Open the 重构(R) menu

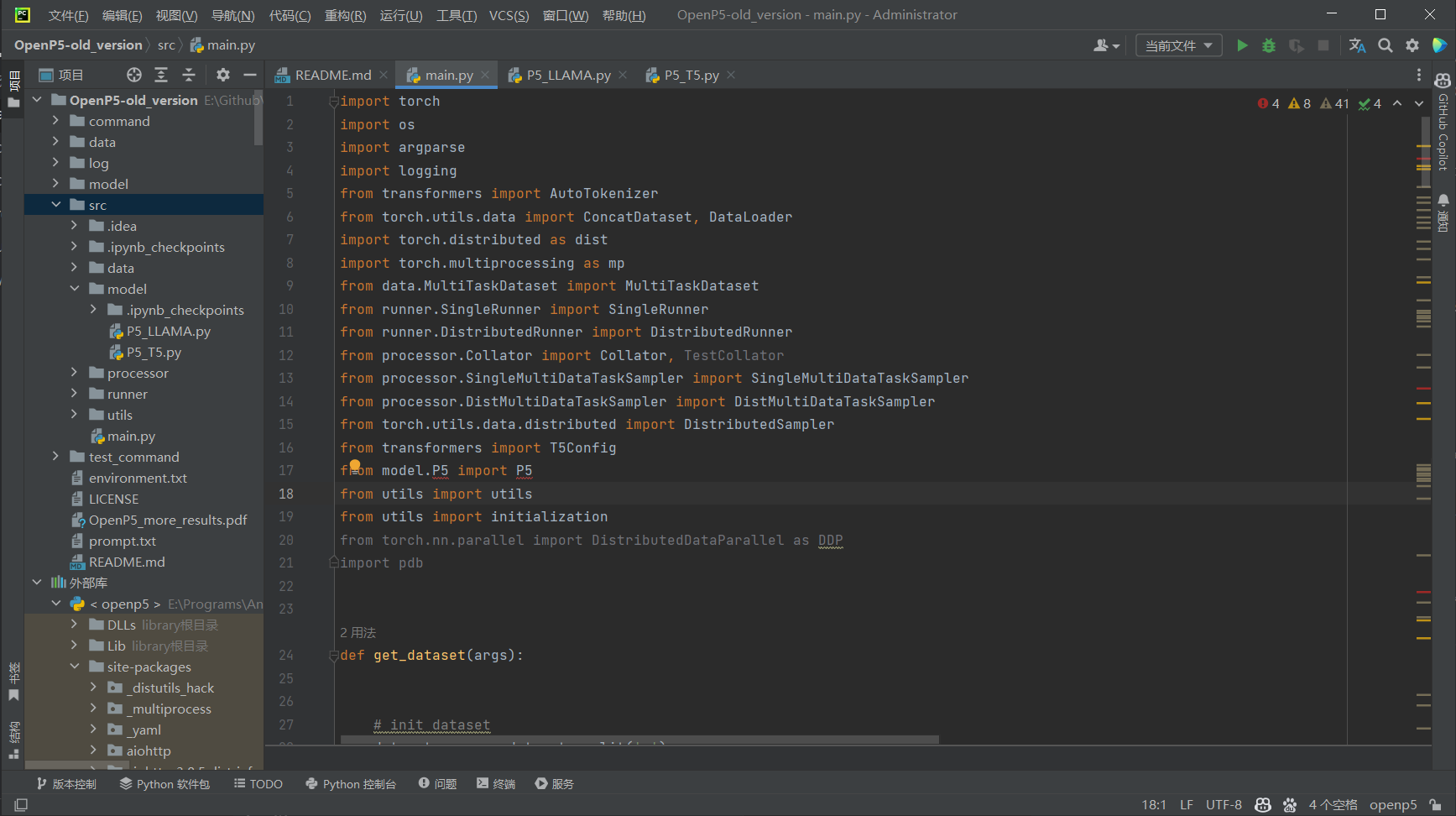[x=345, y=15]
